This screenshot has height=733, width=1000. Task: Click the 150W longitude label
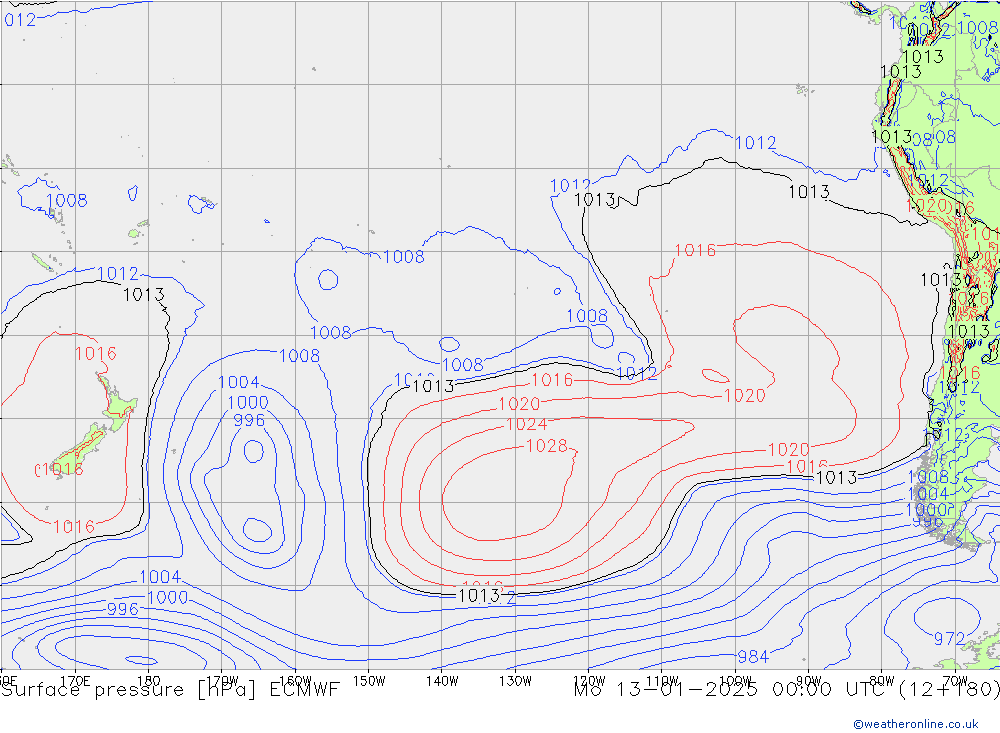(x=369, y=681)
